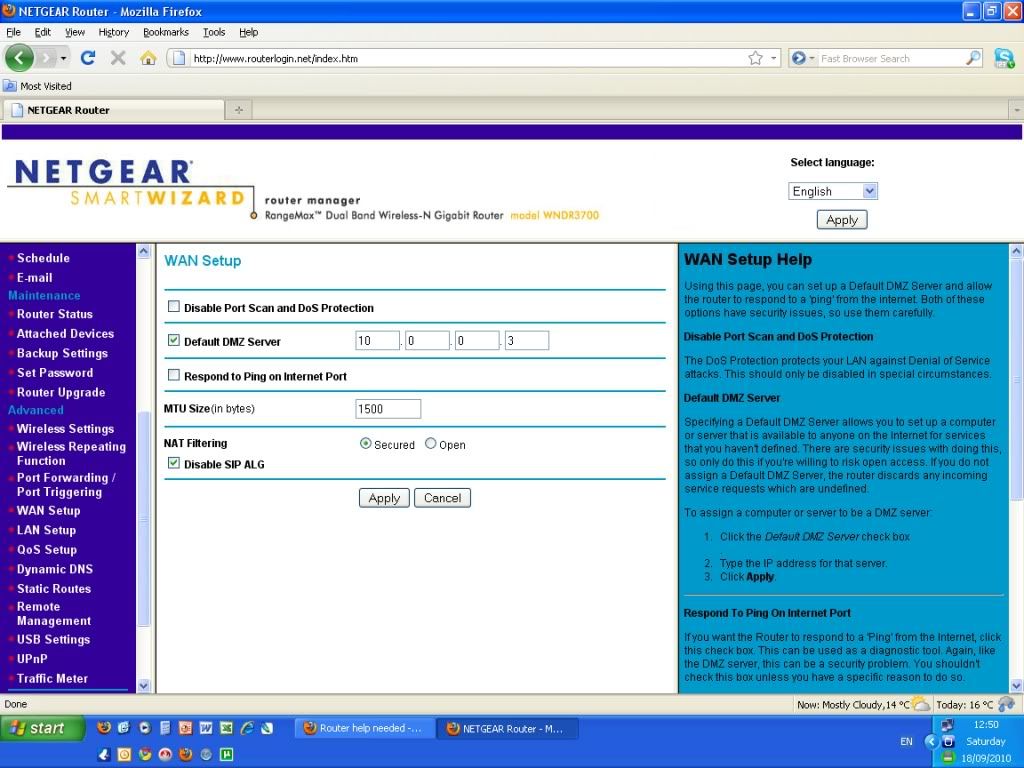Apply the selected language
1024x768 pixels.
point(842,219)
